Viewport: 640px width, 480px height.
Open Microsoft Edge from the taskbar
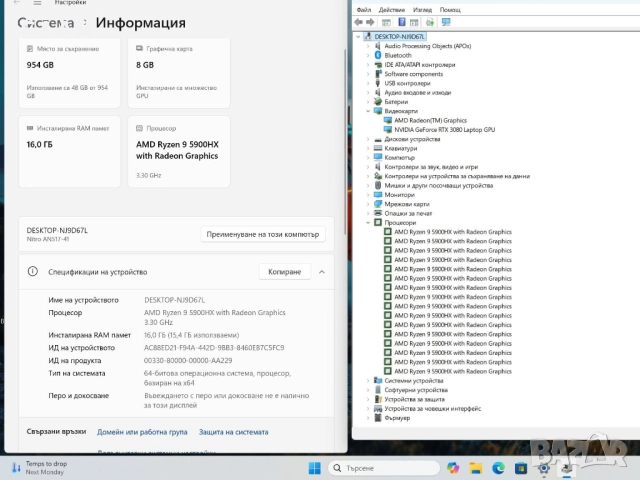tap(499, 468)
